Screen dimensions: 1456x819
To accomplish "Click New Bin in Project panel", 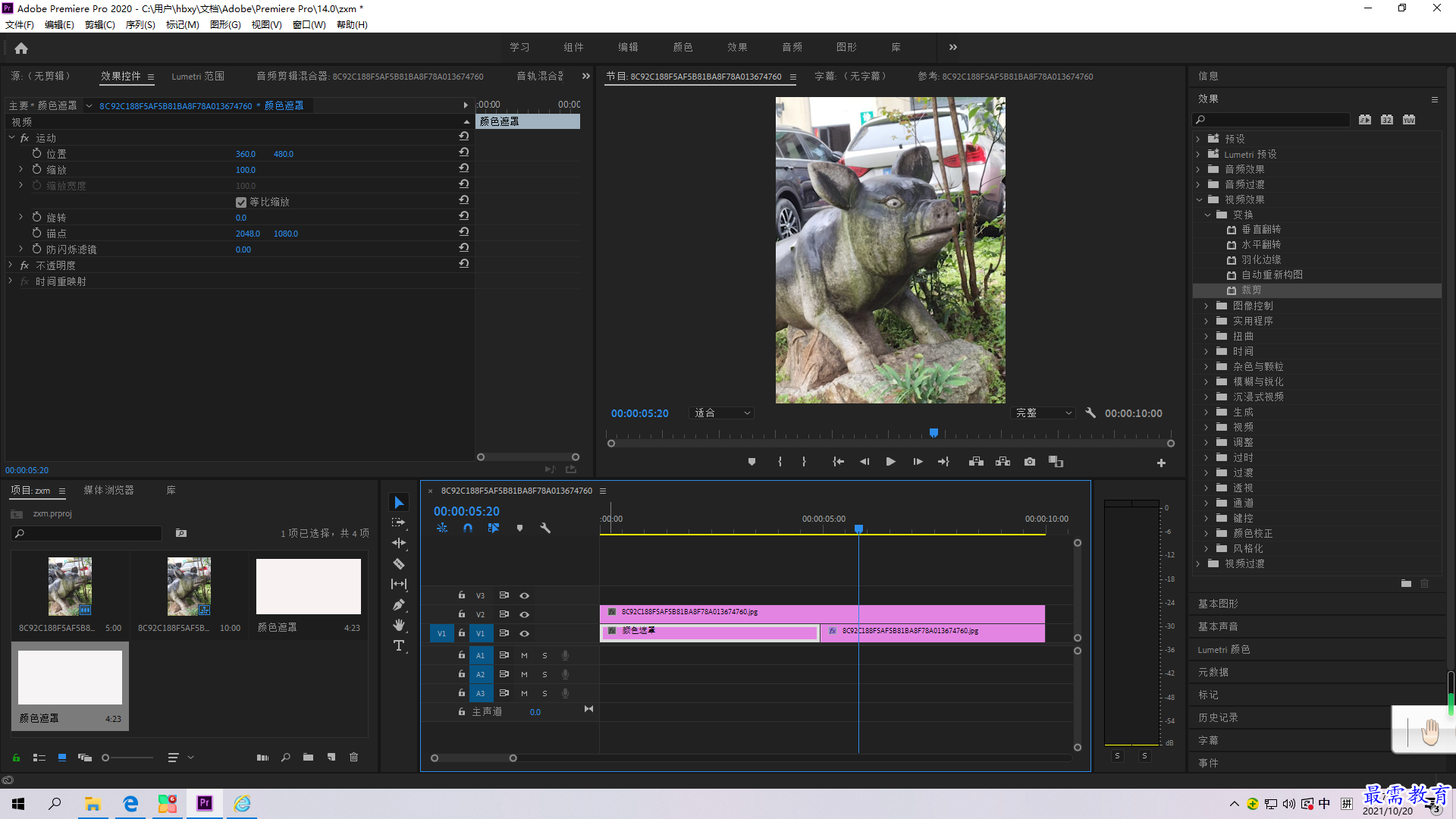I will [308, 757].
